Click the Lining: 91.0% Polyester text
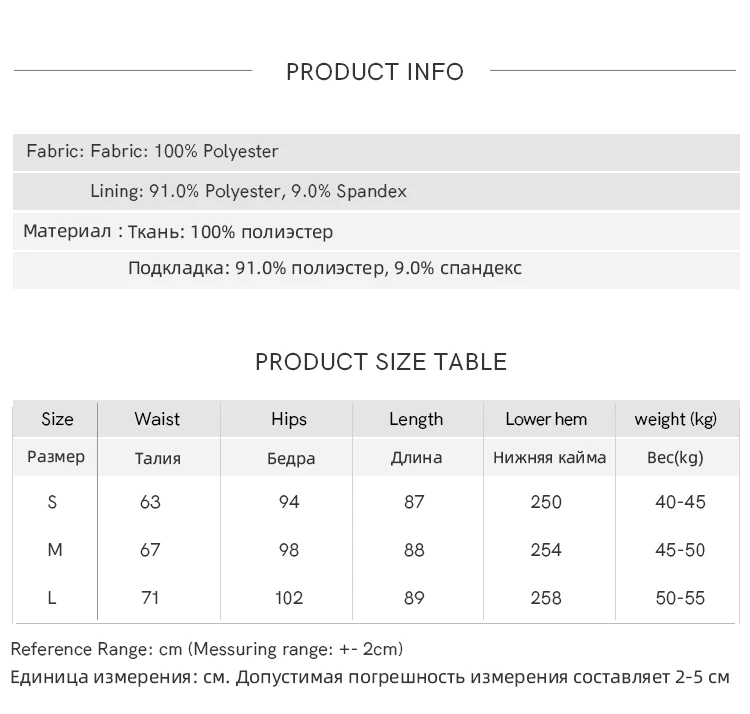This screenshot has height=714, width=750. tap(248, 191)
